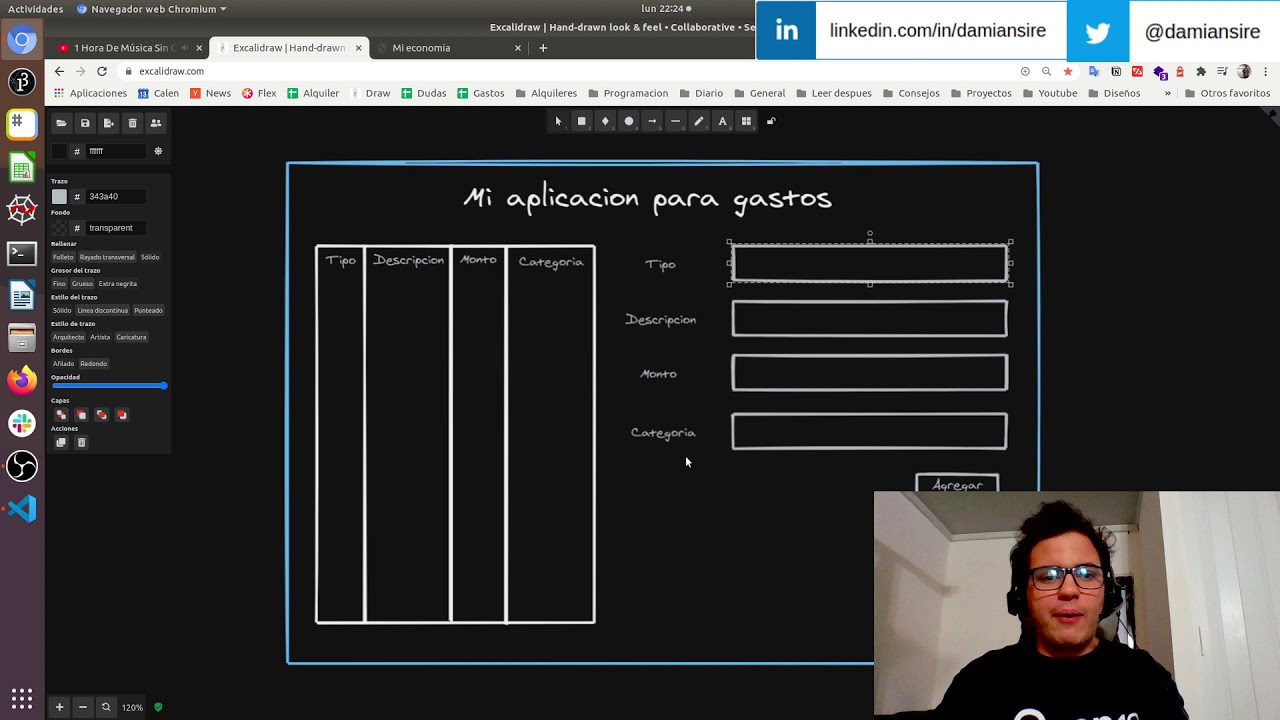The height and width of the screenshot is (720, 1280).
Task: Open Otros favoritos folder
Action: 1227,93
